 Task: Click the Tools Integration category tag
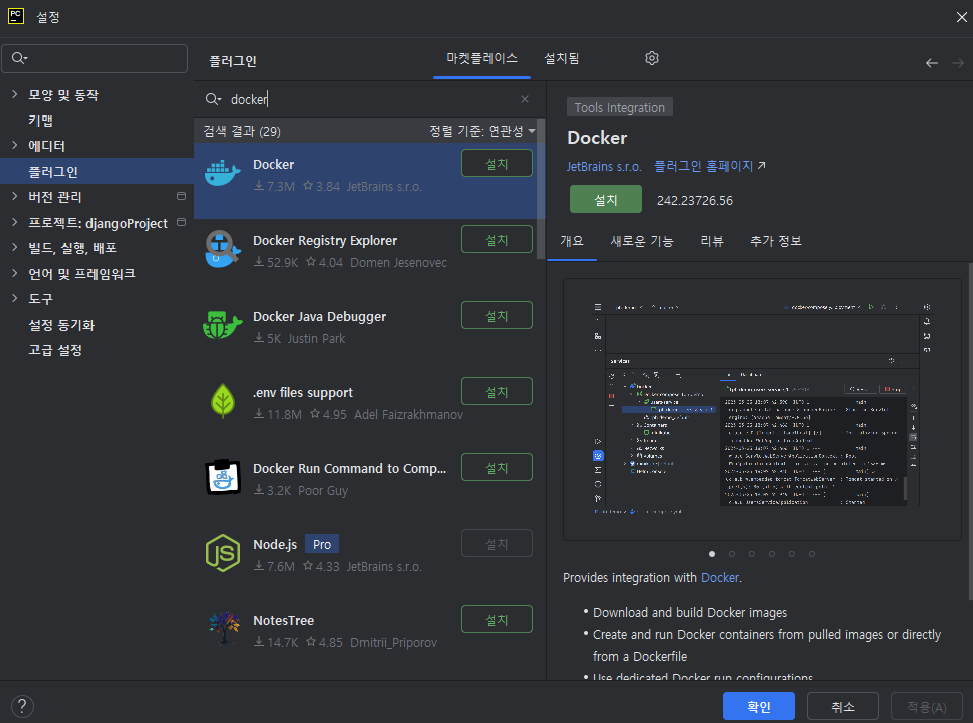[x=619, y=107]
